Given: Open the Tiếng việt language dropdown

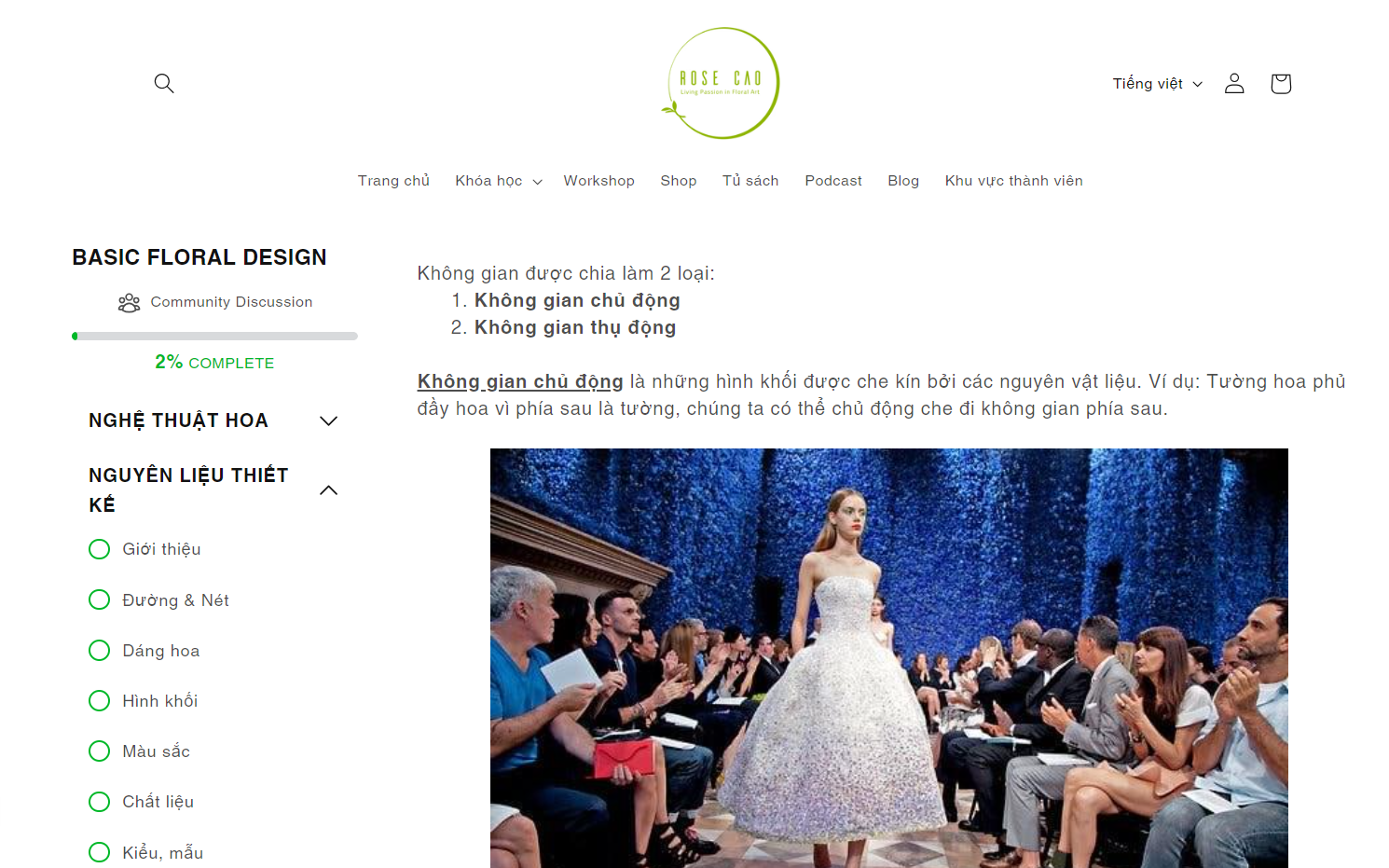Looking at the screenshot, I should [1158, 84].
